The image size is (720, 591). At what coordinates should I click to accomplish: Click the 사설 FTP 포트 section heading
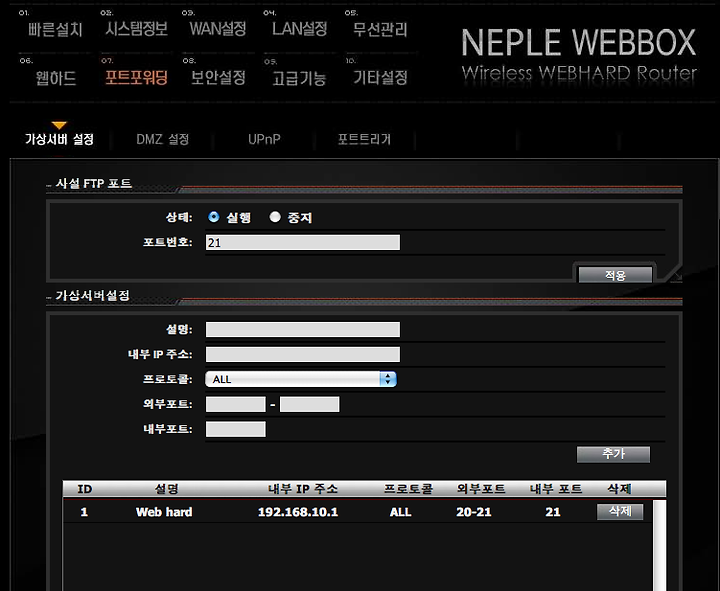(94, 183)
